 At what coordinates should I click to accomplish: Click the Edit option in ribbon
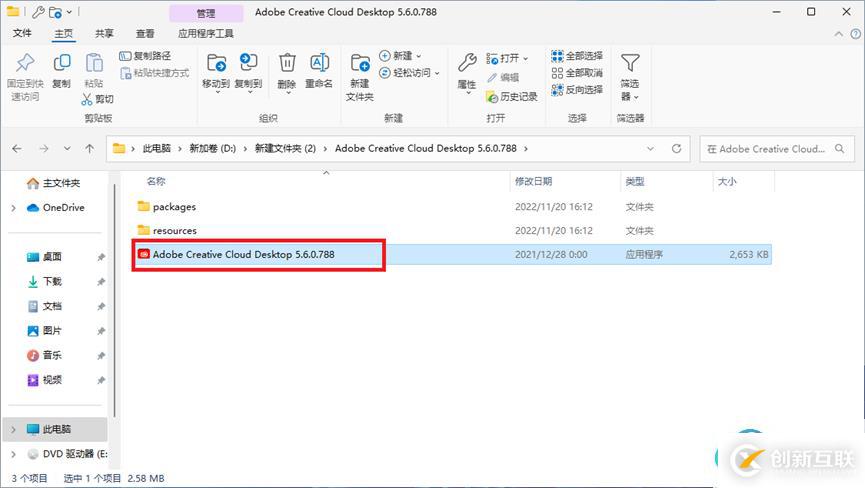503,78
